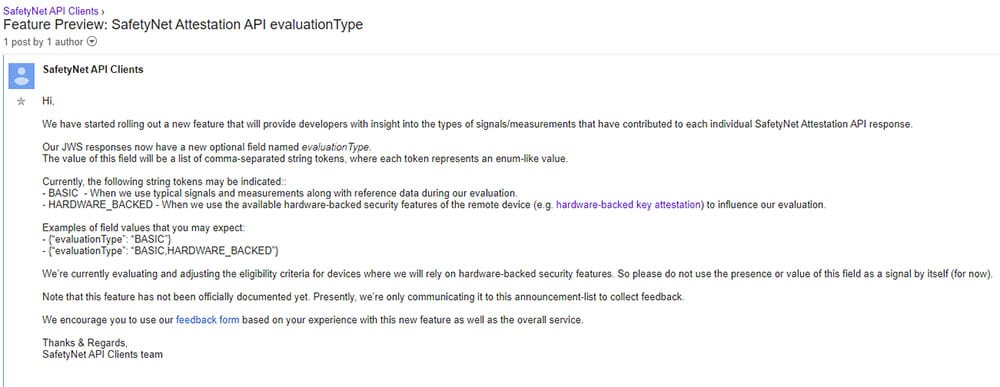Image resolution: width=1000 pixels, height=387 pixels.
Task: Open the feedback form link
Action: (207, 320)
